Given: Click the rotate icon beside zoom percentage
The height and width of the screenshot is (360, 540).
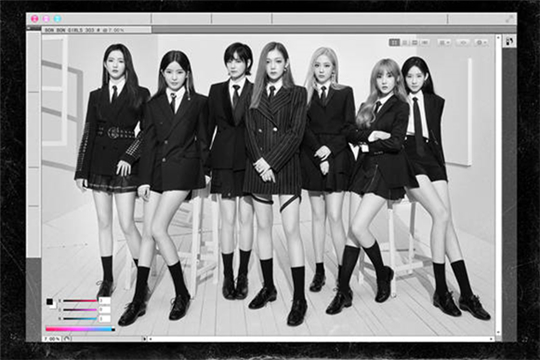Looking at the screenshot, I should 67,339.
